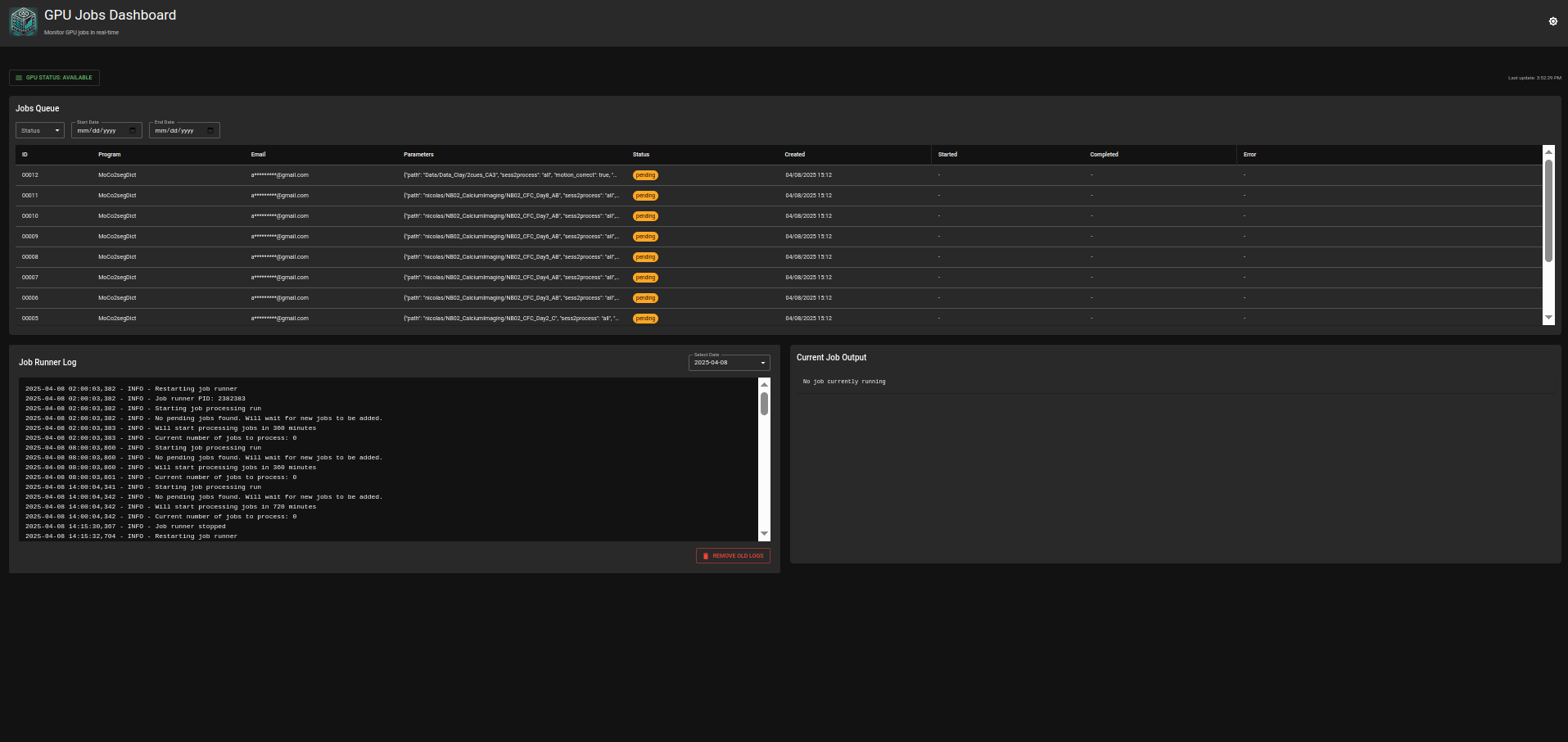Select job ID 00005 cell
Viewport: 1568px width, 742px height.
tap(30, 319)
